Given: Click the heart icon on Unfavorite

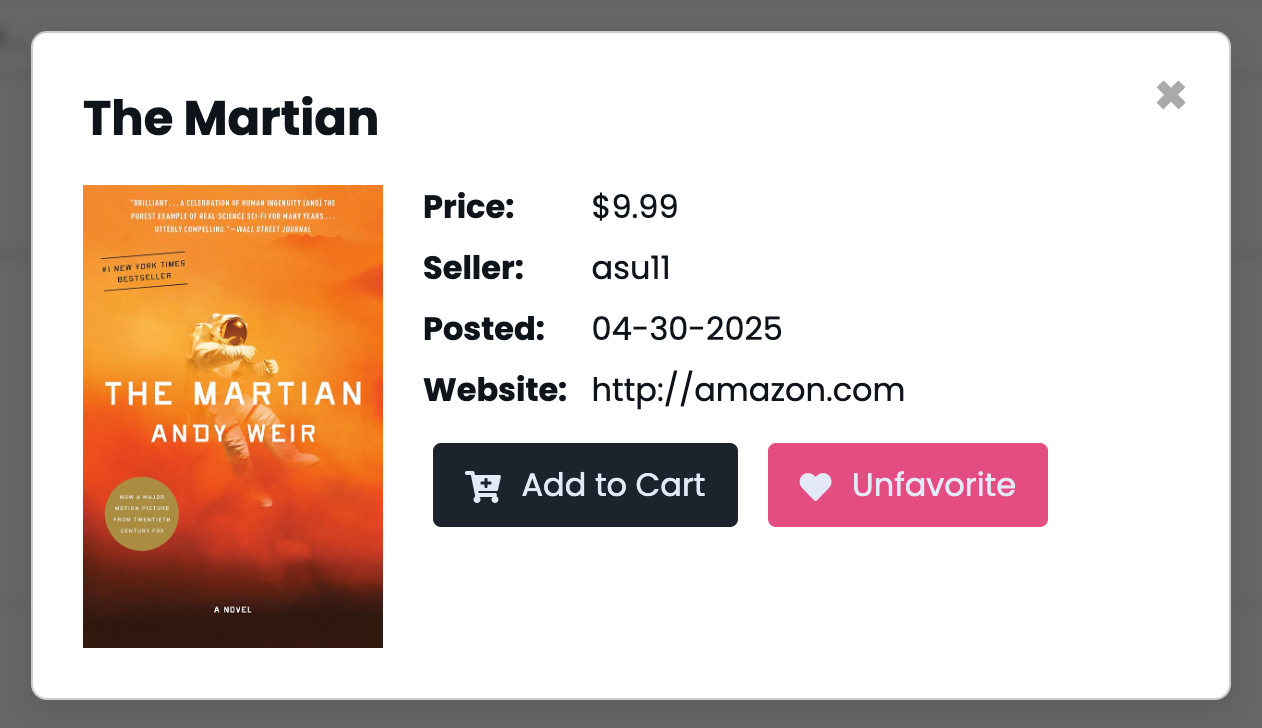Looking at the screenshot, I should 816,486.
